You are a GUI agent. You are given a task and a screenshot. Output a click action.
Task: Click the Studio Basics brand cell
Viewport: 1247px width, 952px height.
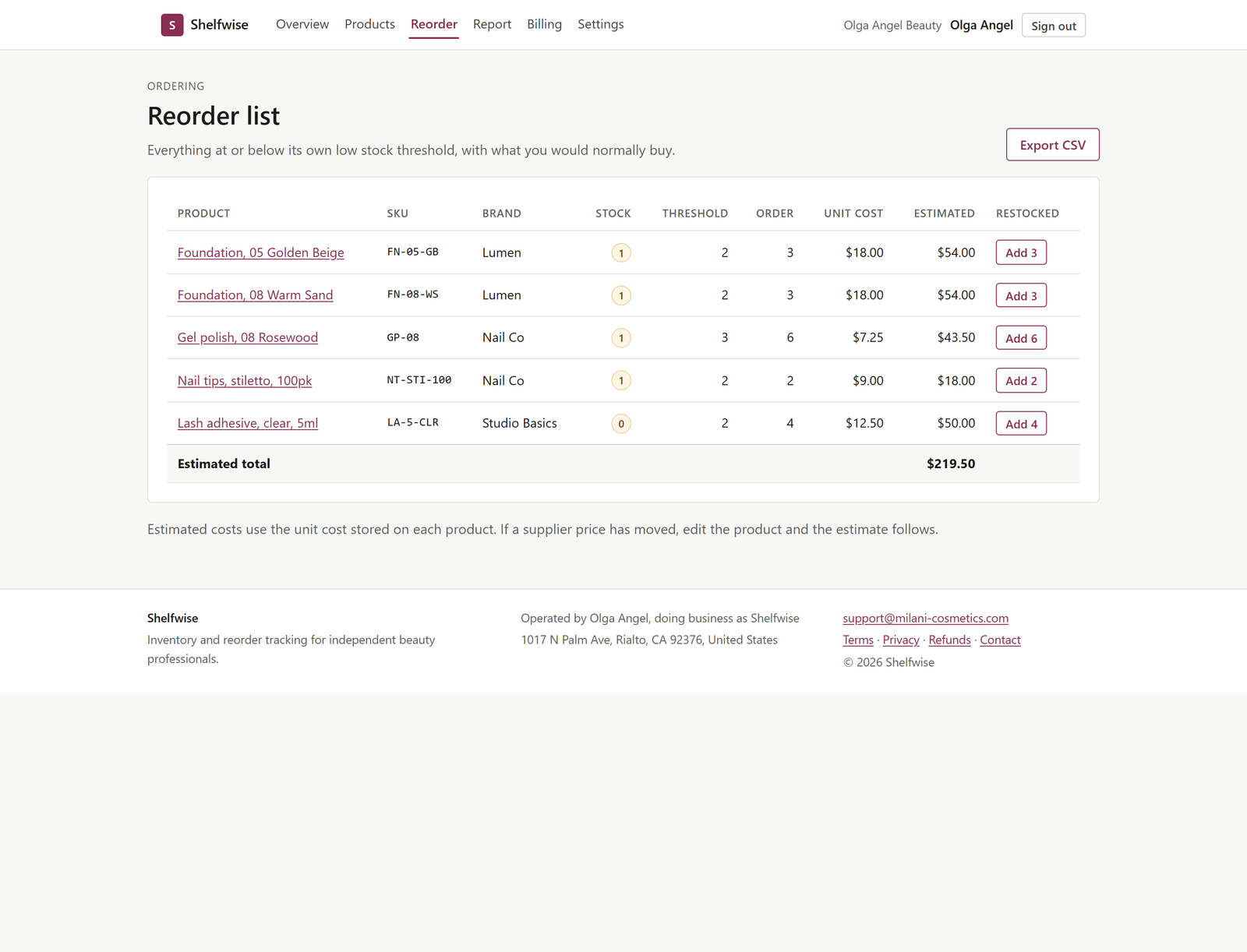pyautogui.click(x=520, y=423)
